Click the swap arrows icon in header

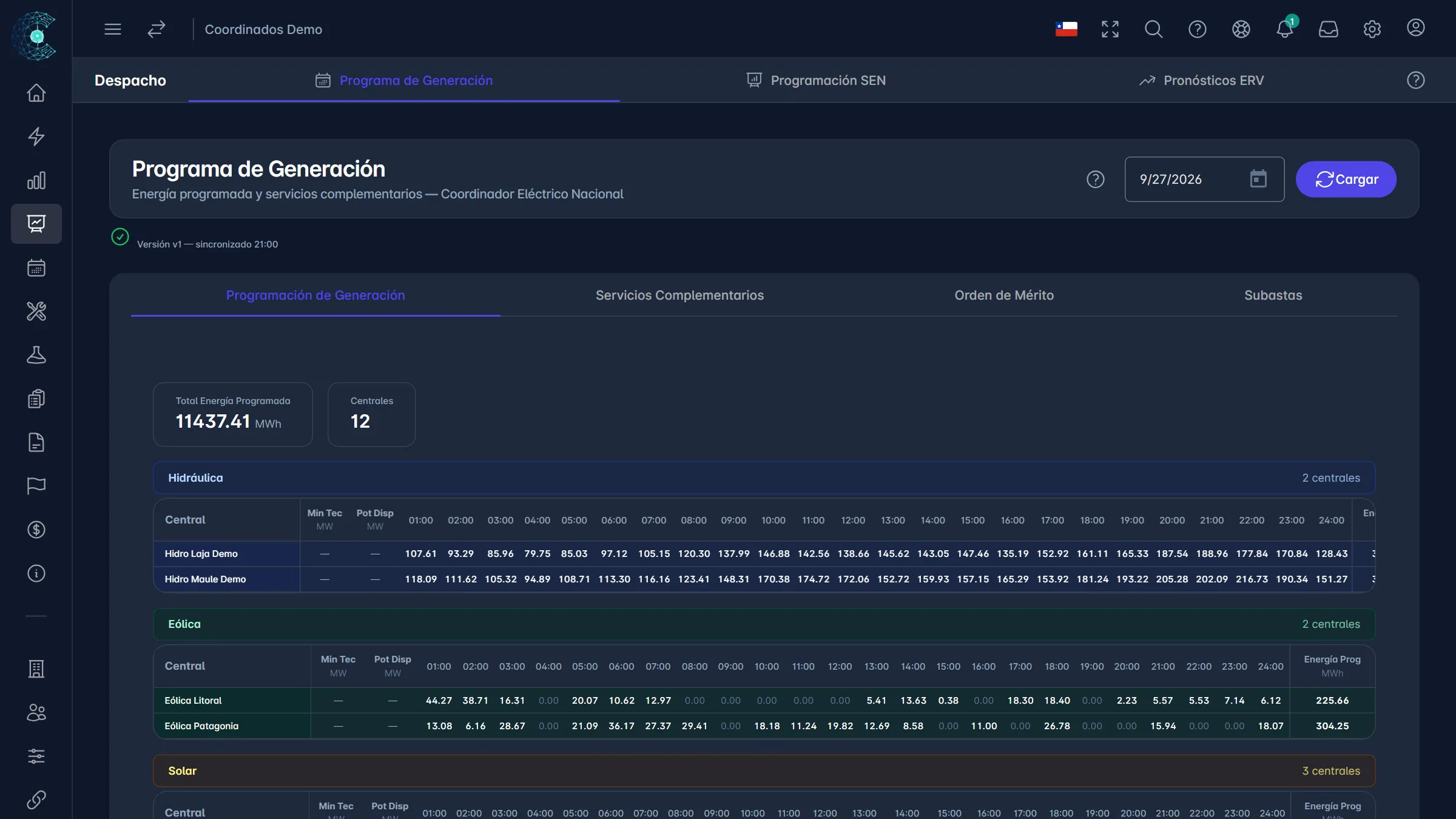(157, 29)
